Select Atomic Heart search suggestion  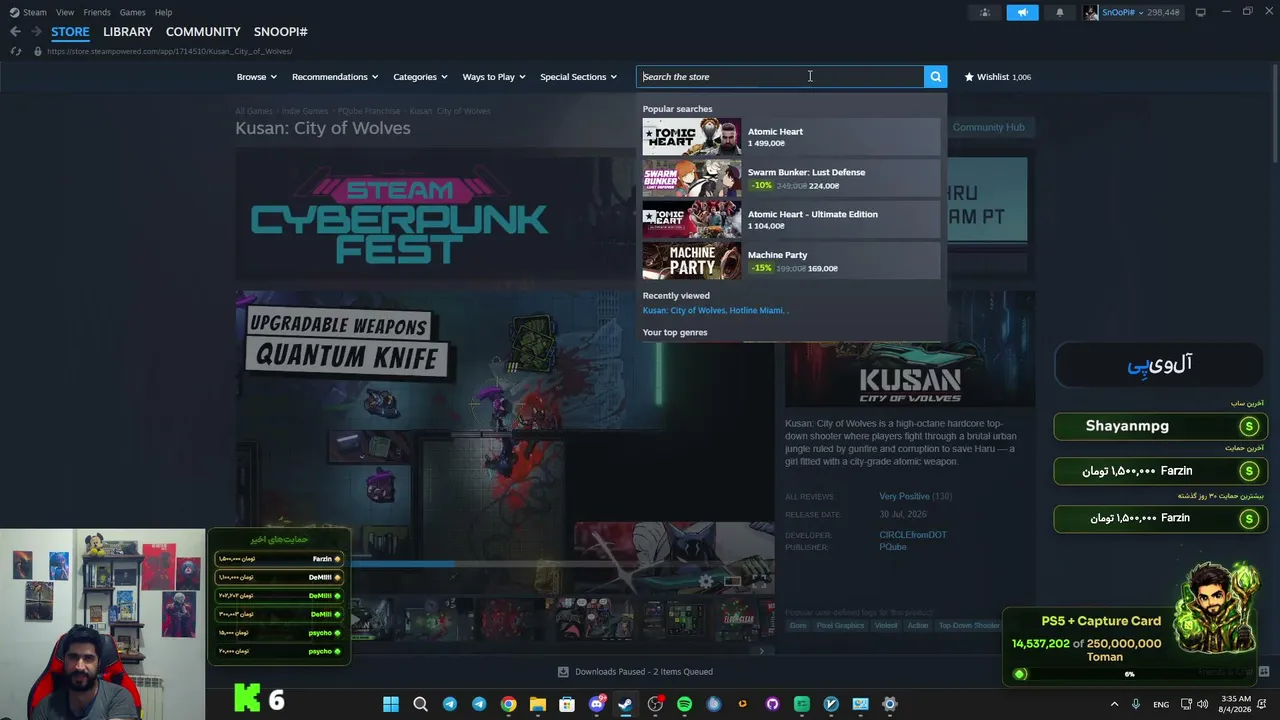pyautogui.click(x=791, y=137)
